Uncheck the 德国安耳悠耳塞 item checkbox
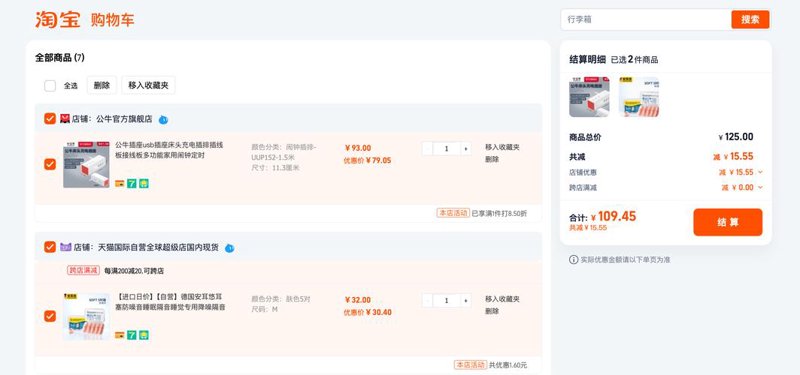 [50, 316]
